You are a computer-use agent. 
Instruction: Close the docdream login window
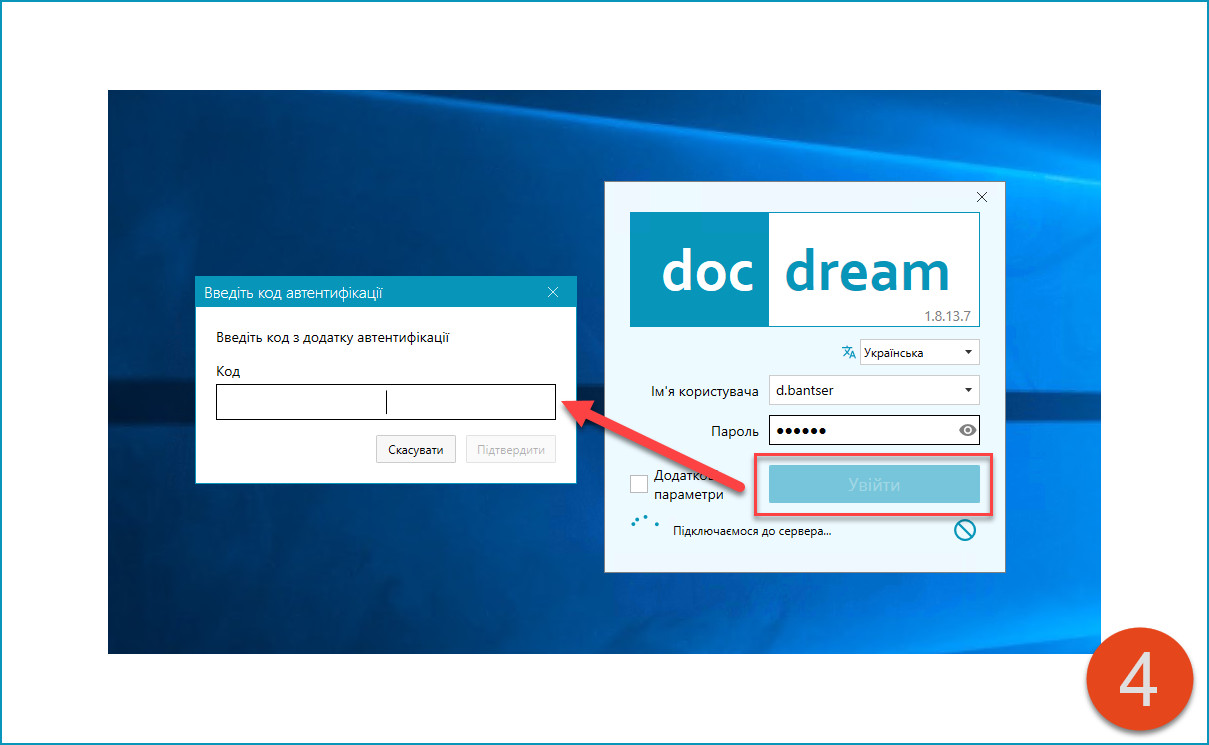click(x=981, y=197)
